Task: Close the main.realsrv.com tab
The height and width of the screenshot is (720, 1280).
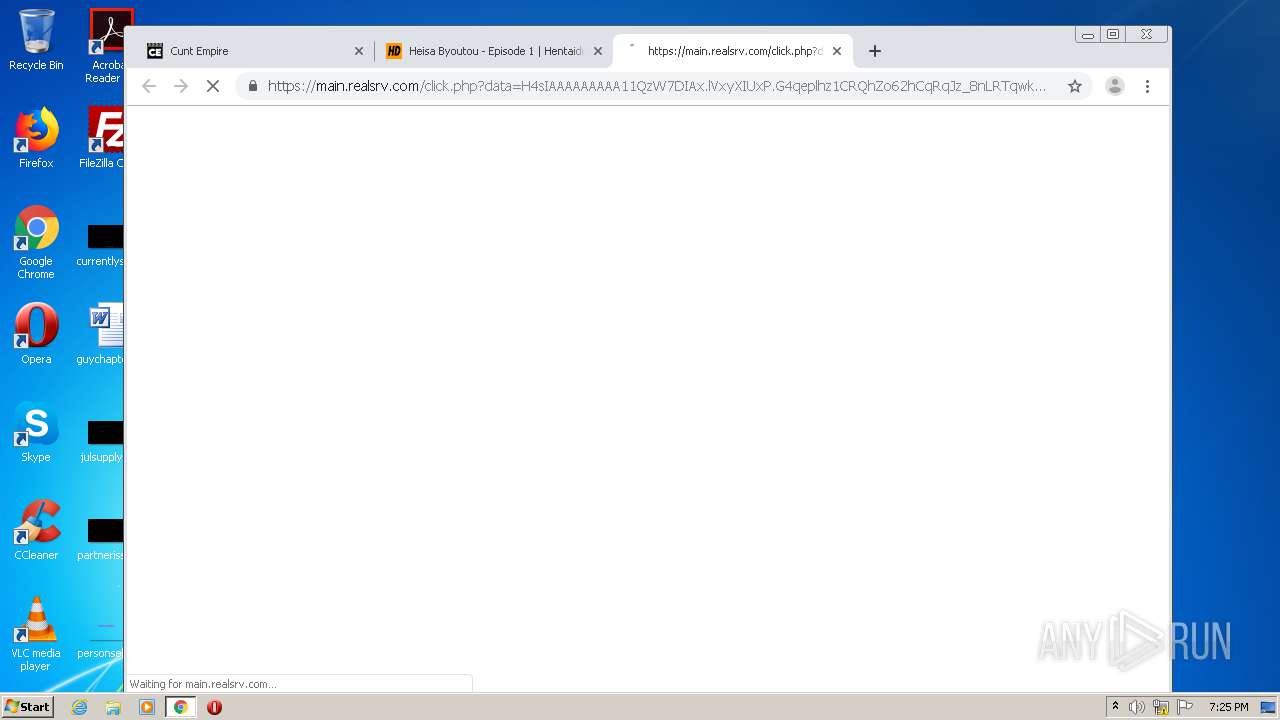Action: click(x=837, y=51)
